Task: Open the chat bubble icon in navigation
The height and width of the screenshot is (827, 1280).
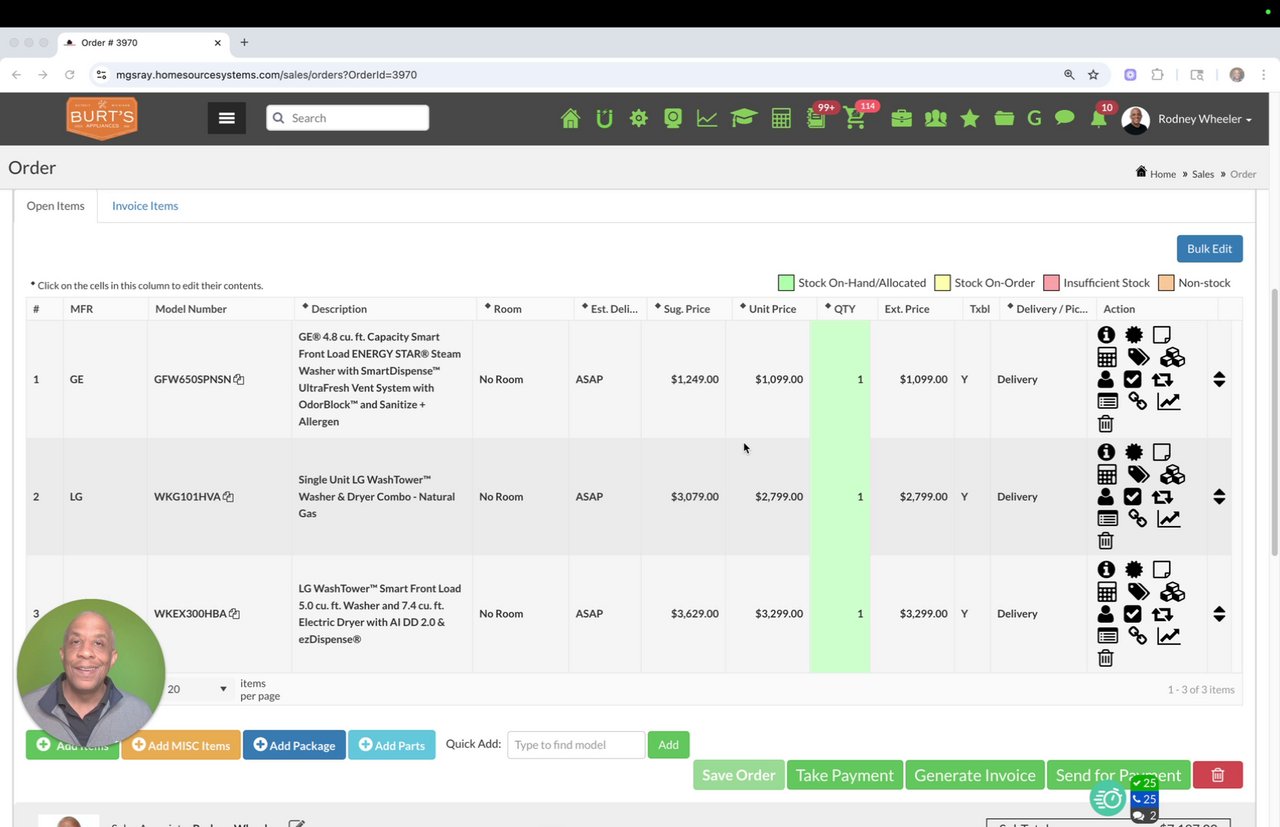Action: tap(1065, 118)
